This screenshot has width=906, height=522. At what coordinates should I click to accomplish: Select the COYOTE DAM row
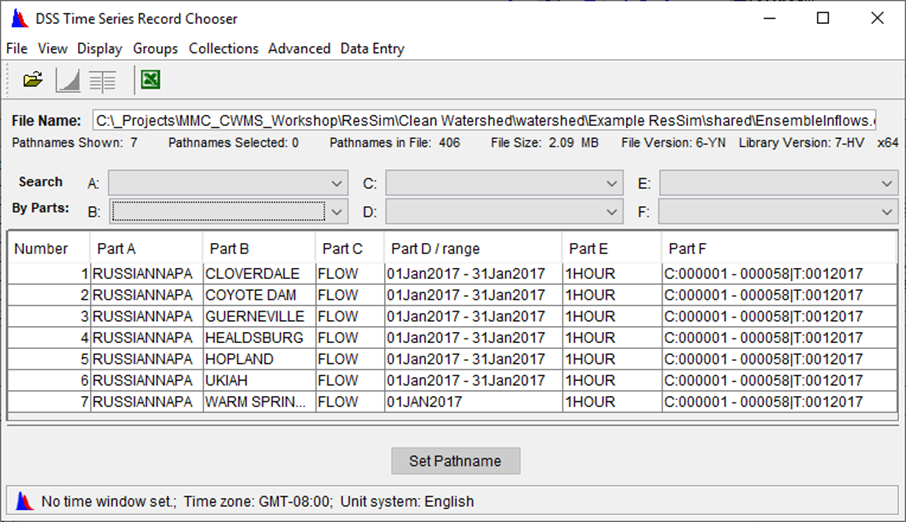click(452, 295)
